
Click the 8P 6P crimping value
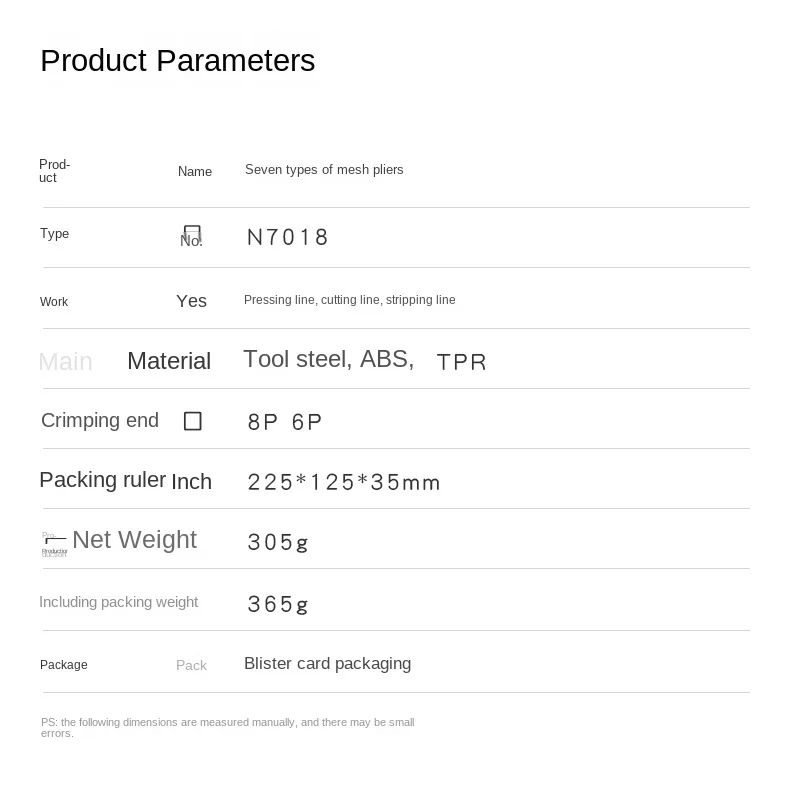(285, 423)
